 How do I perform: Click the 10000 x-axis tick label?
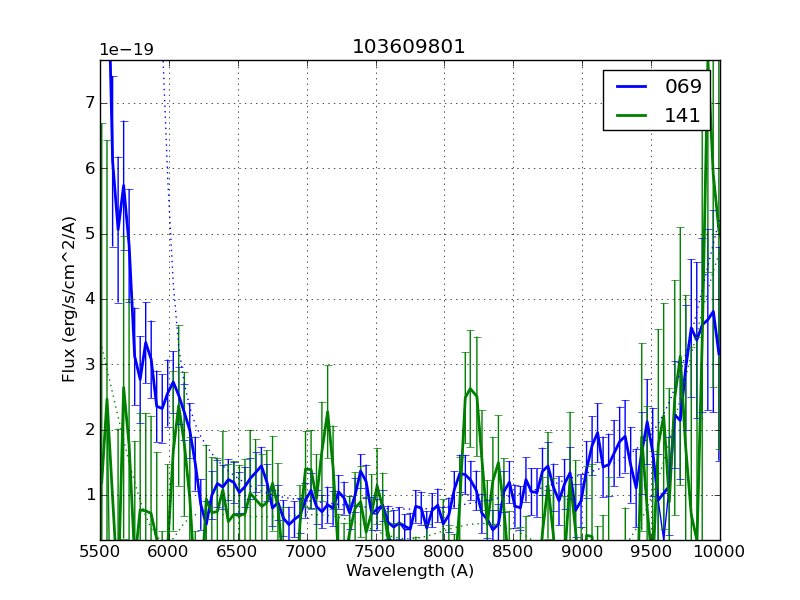pos(720,551)
